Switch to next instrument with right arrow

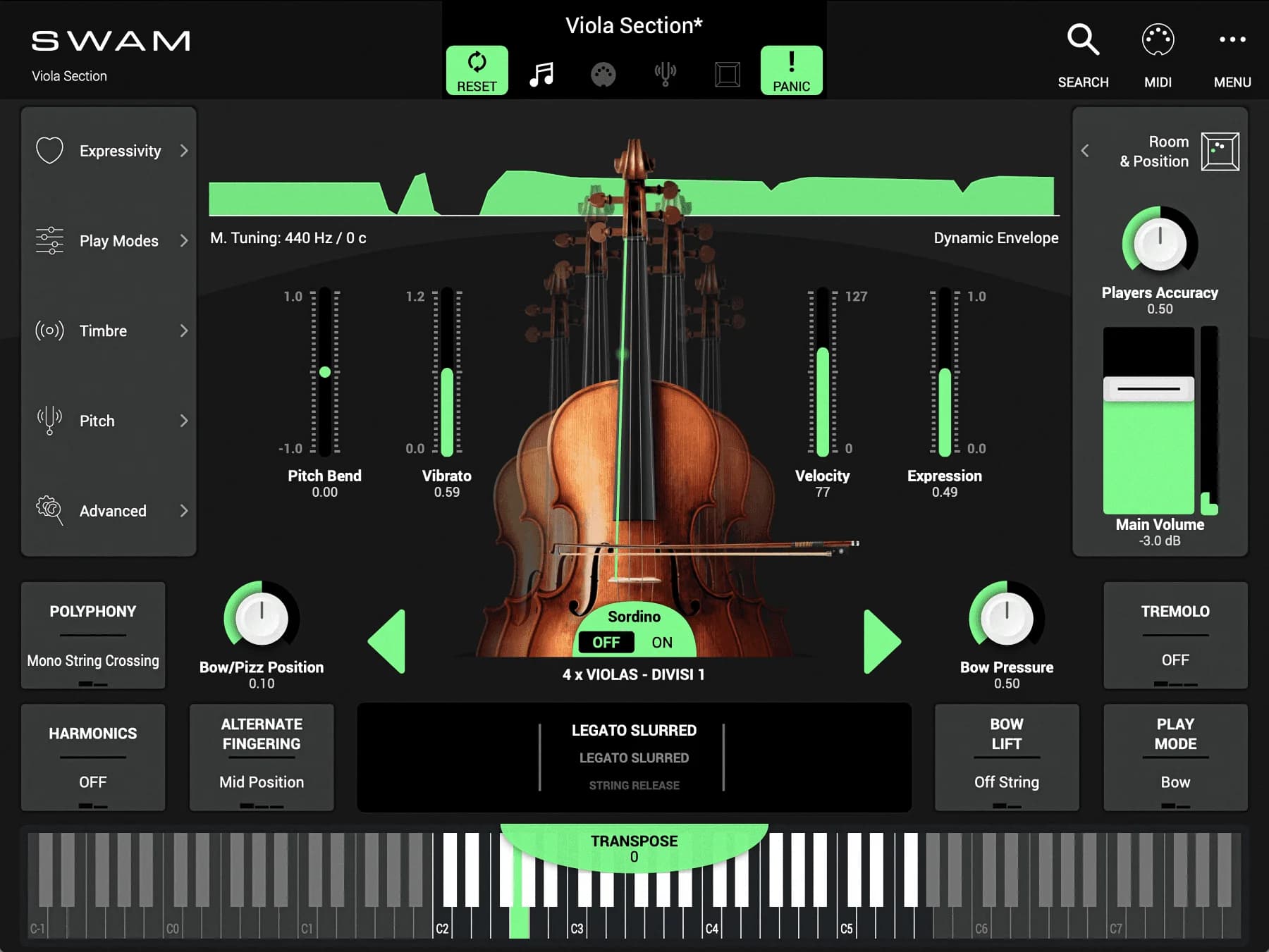(x=882, y=641)
